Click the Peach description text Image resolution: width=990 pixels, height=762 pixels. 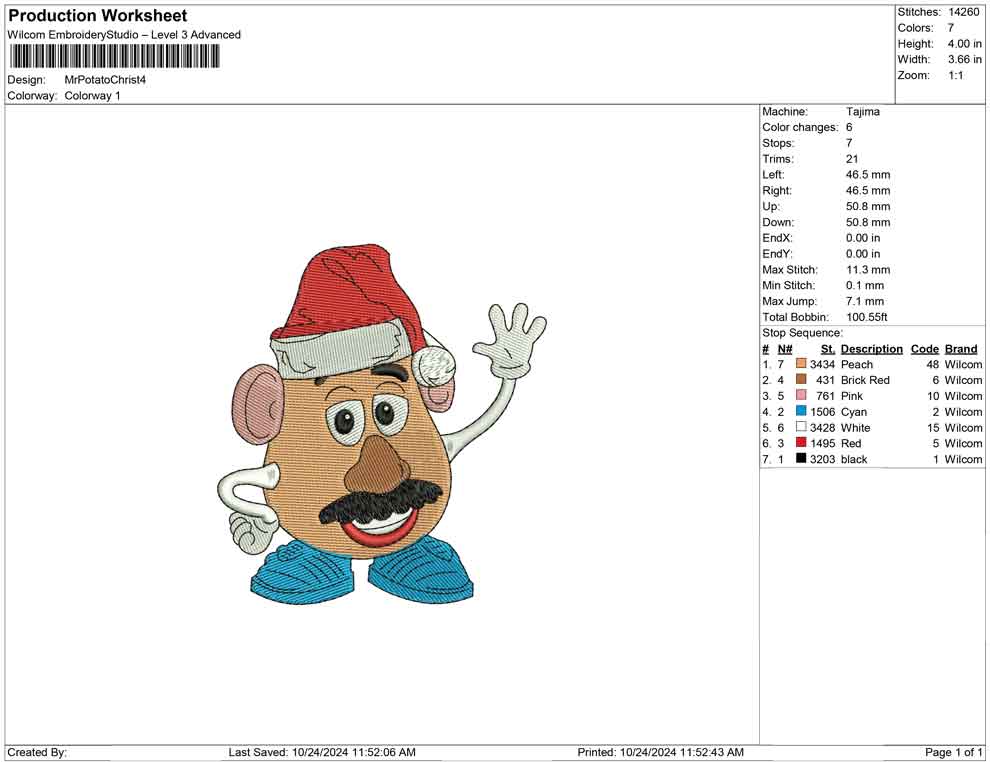coord(857,364)
